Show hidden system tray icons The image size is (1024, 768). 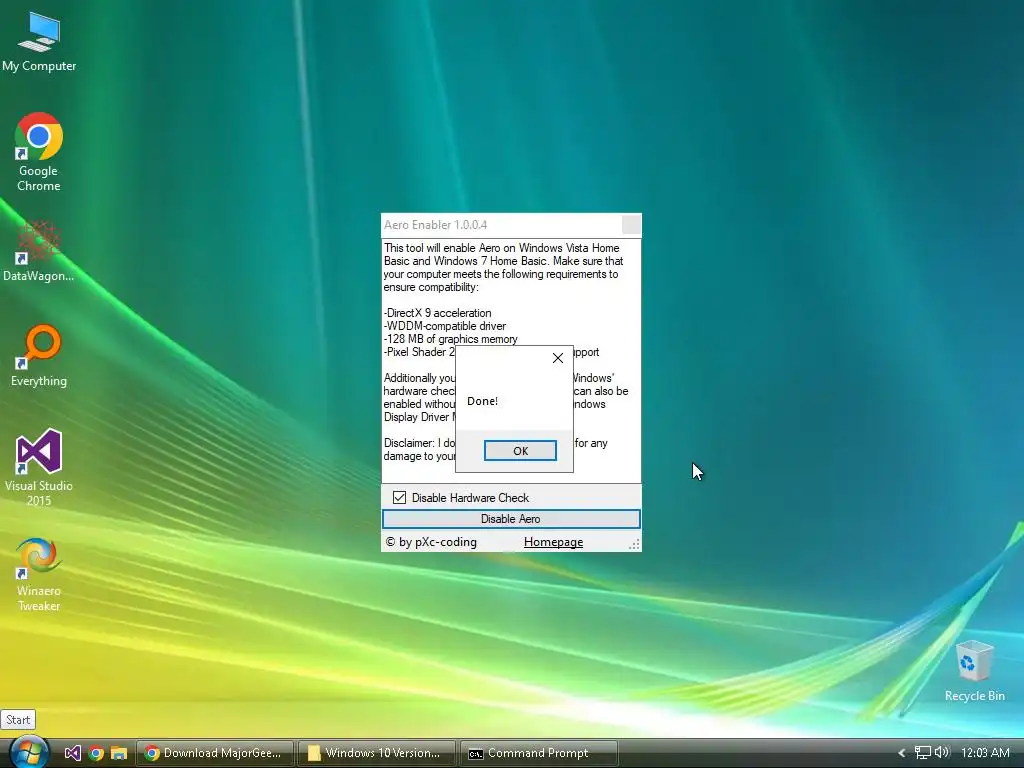(x=902, y=753)
